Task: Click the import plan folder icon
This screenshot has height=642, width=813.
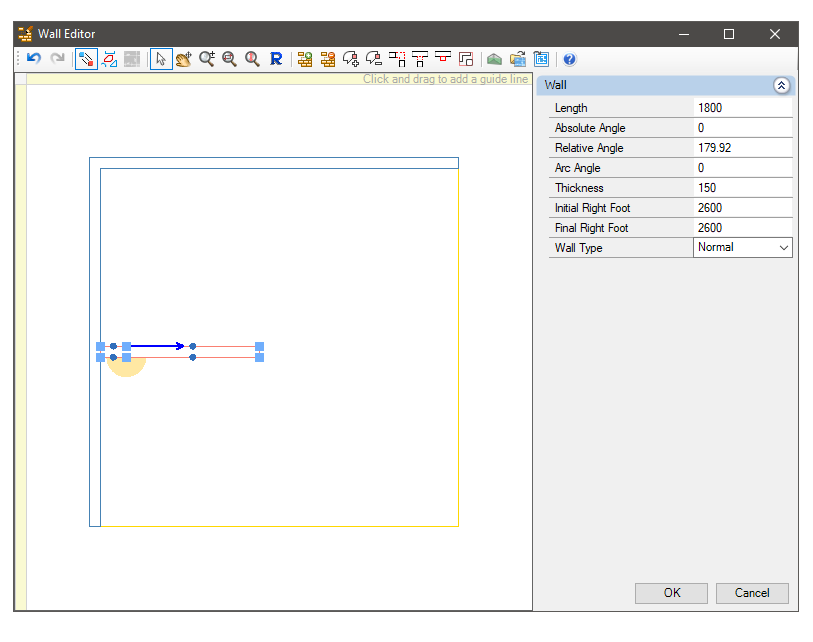Action: (x=518, y=59)
